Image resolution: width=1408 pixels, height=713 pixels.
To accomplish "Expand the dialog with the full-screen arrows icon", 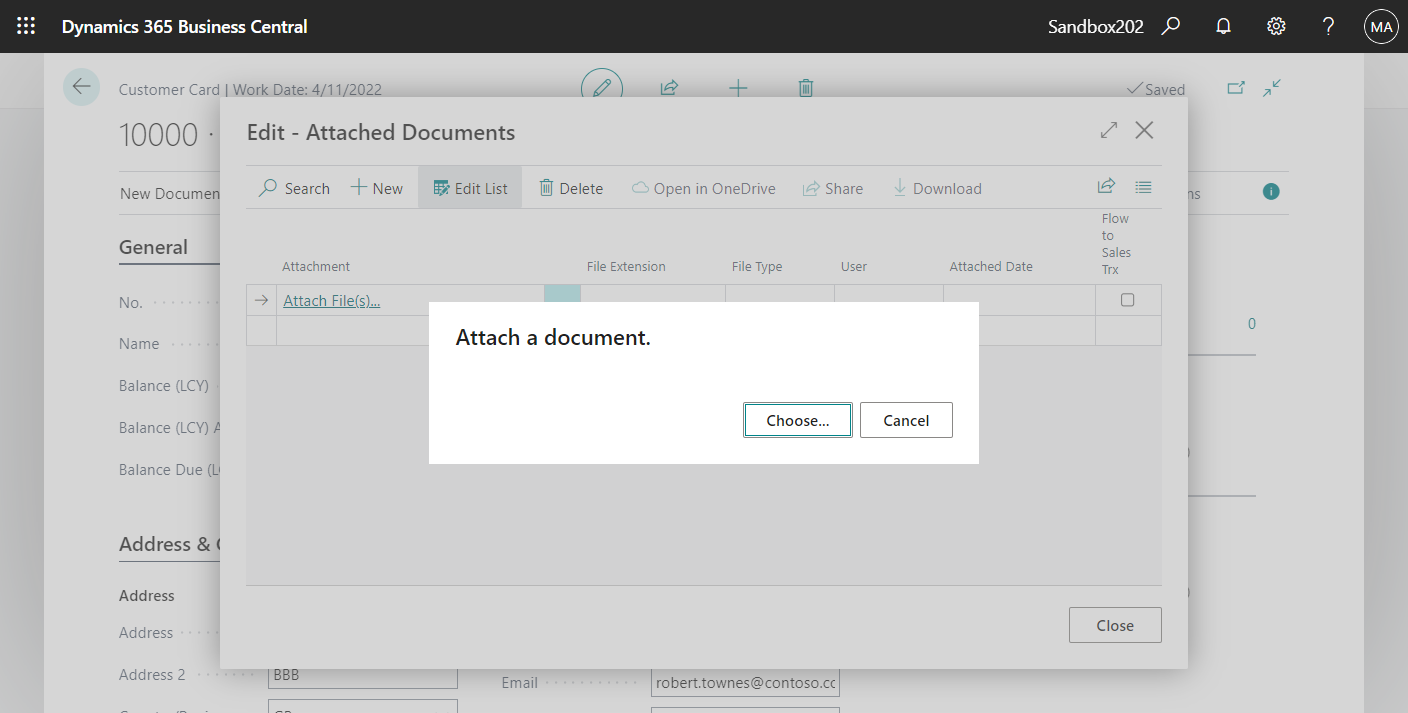I will pyautogui.click(x=1108, y=130).
